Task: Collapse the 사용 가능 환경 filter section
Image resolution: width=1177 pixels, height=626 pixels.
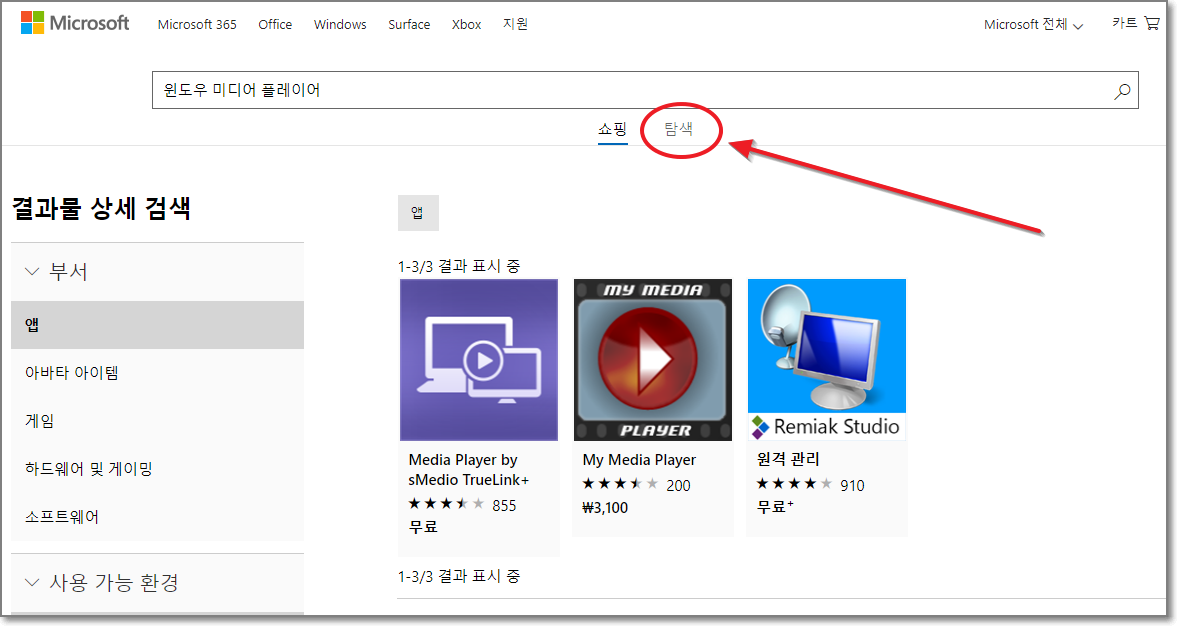Action: 157,582
